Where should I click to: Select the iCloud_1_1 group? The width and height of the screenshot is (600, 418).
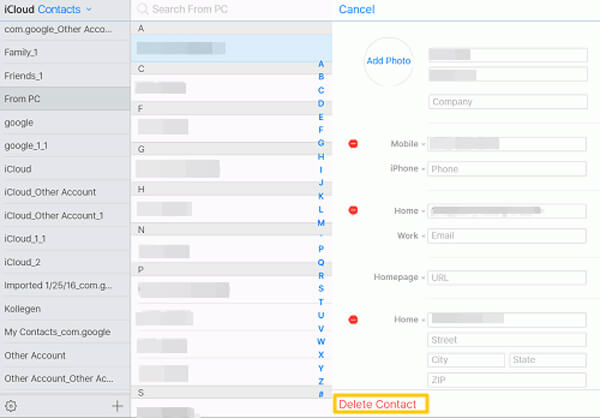pyautogui.click(x=65, y=239)
